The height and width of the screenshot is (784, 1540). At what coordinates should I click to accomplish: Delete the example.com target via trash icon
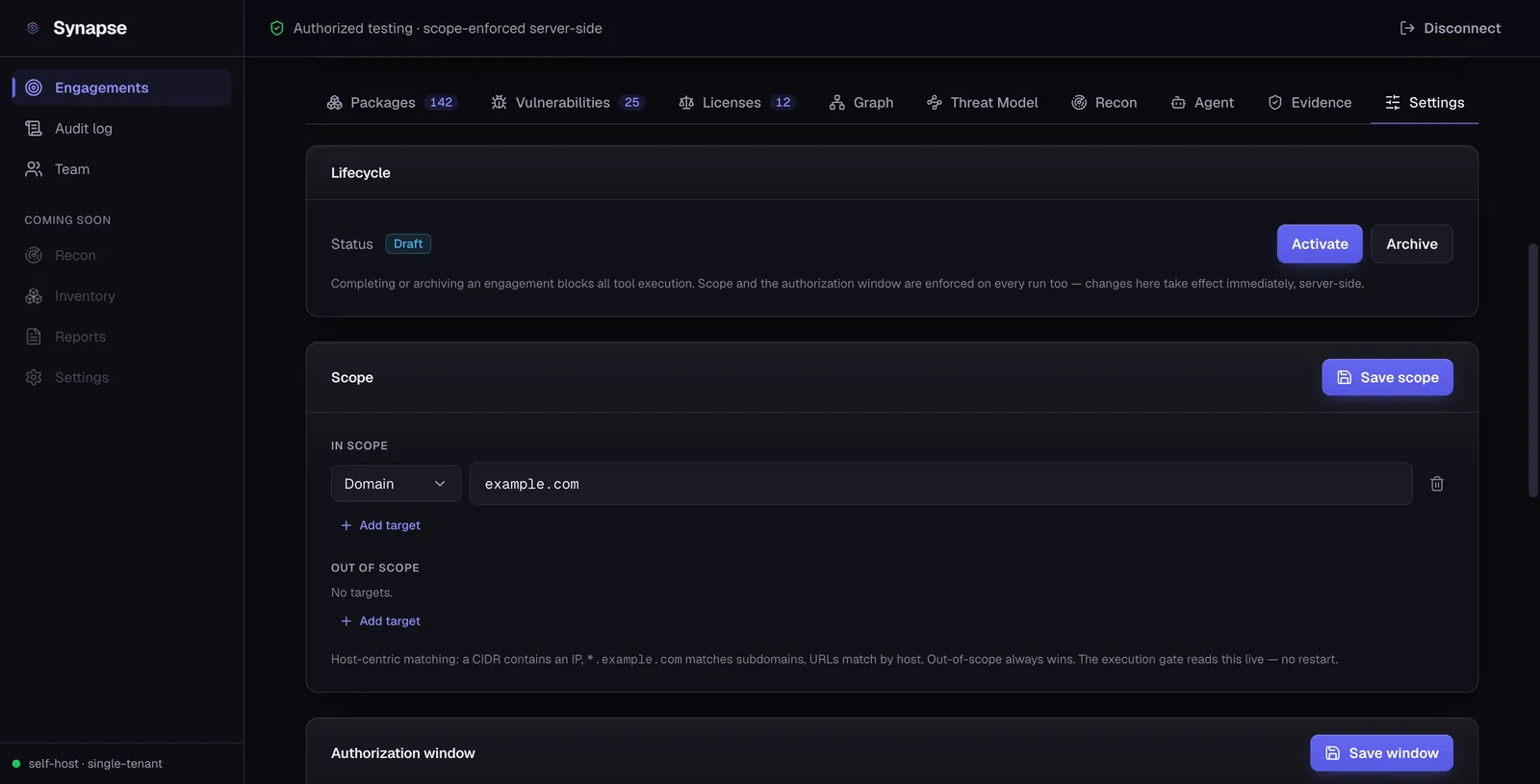[1437, 484]
